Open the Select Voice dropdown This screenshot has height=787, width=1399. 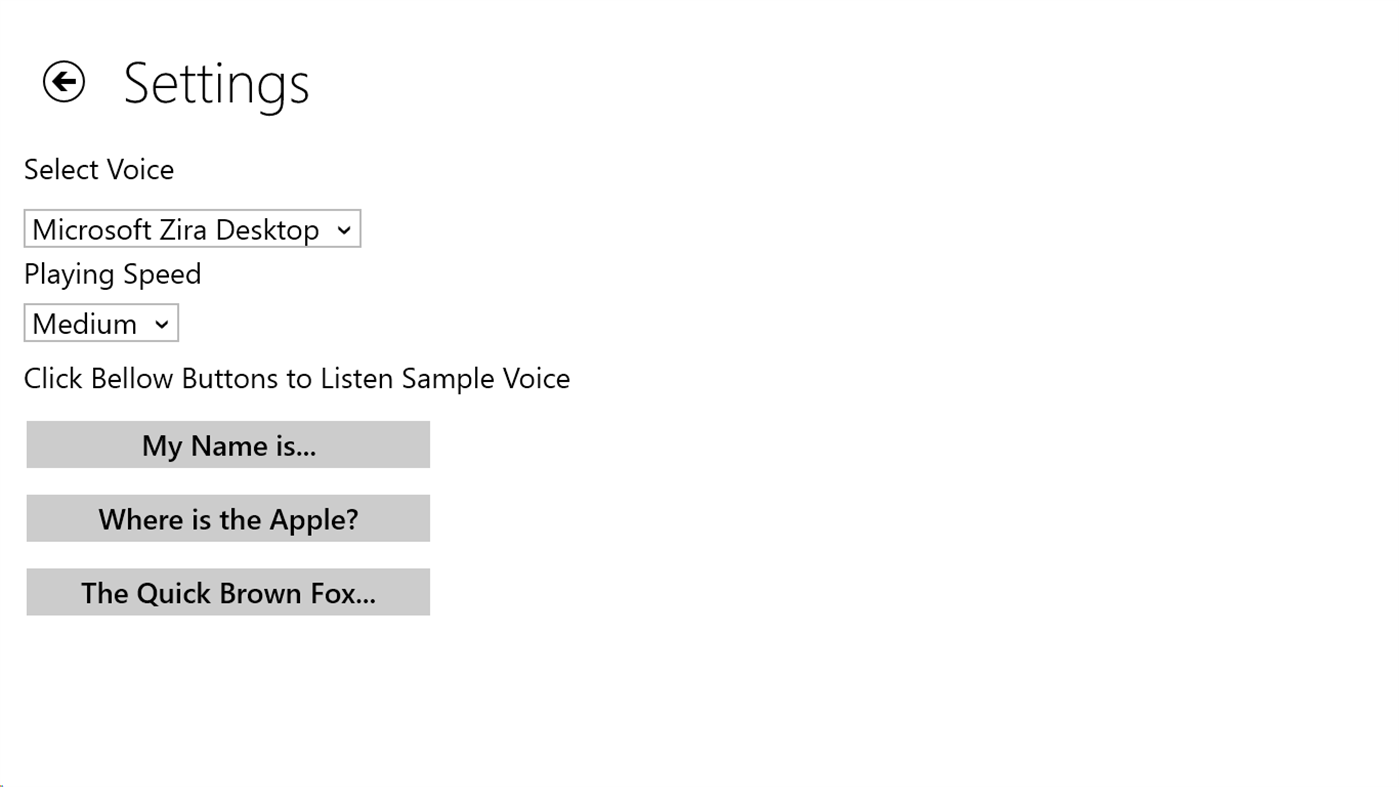click(192, 229)
